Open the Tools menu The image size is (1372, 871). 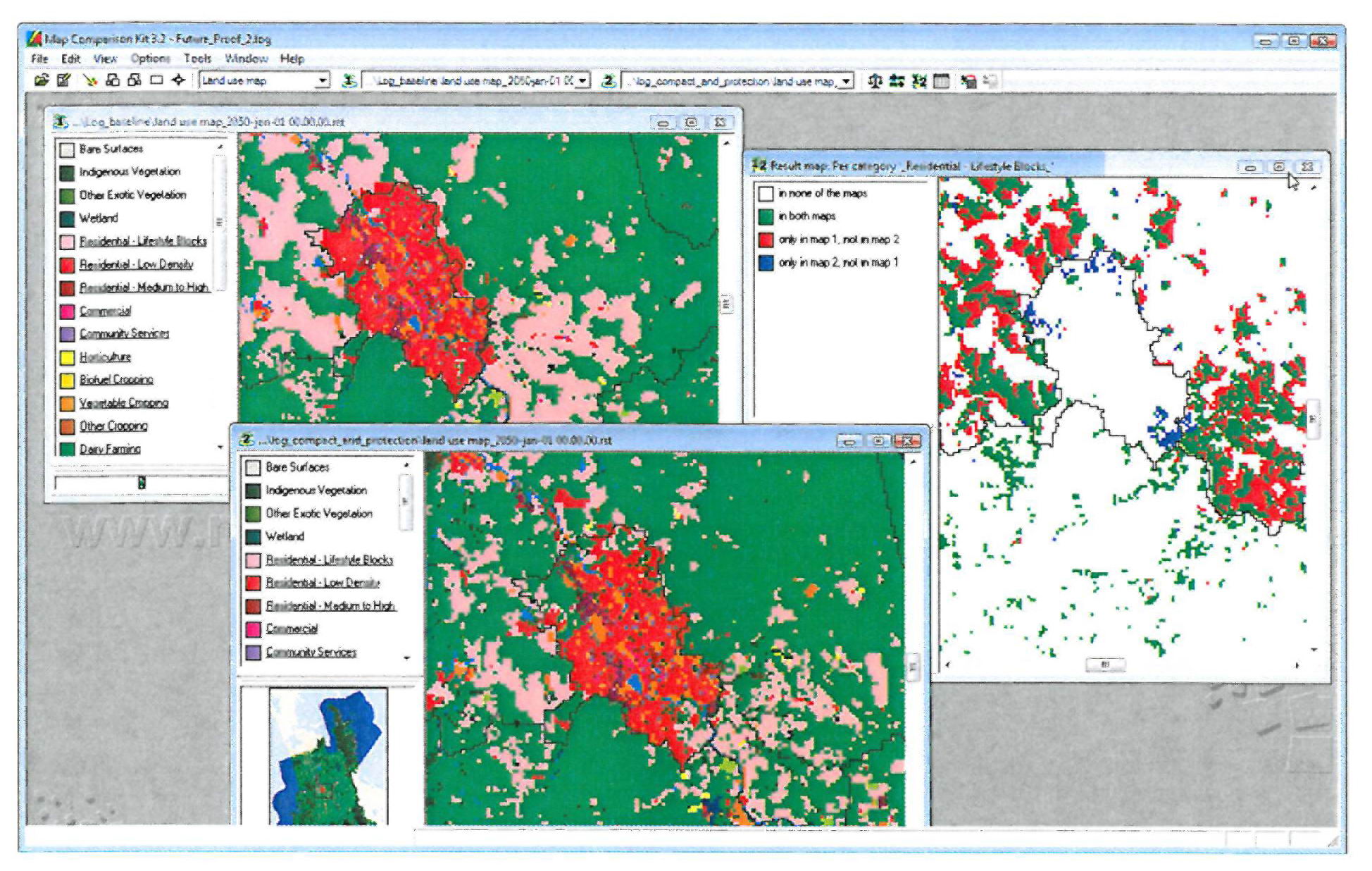point(197,58)
